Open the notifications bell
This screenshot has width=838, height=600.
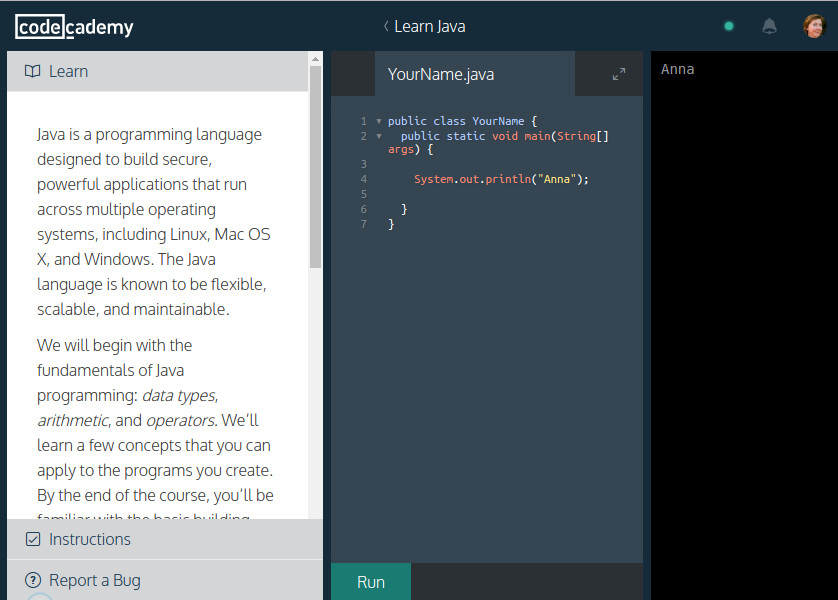pos(769,26)
